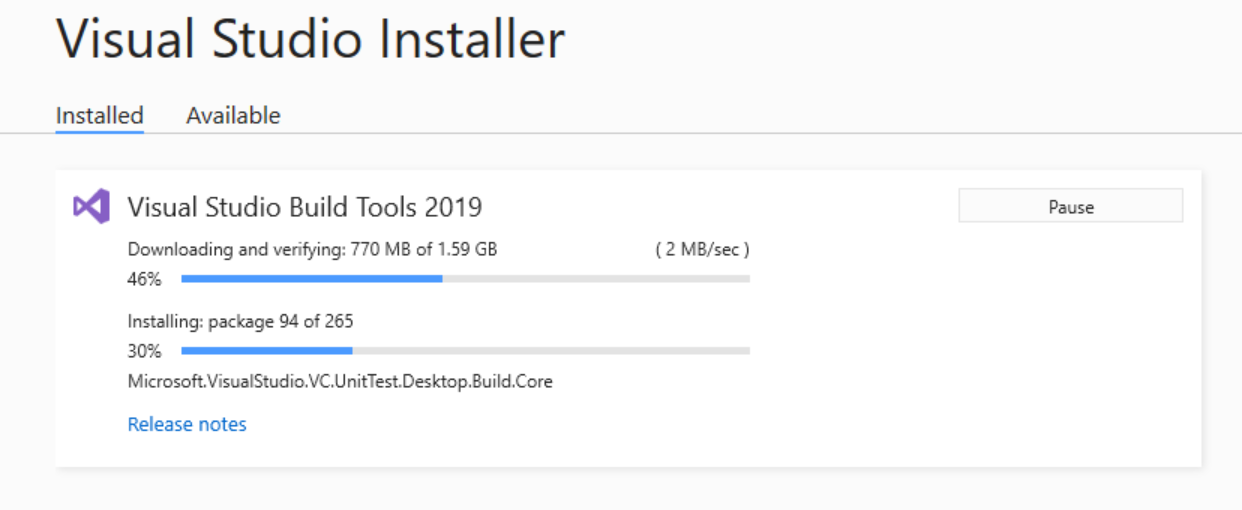
Task: Click the 46% download percentage label
Action: (144, 279)
